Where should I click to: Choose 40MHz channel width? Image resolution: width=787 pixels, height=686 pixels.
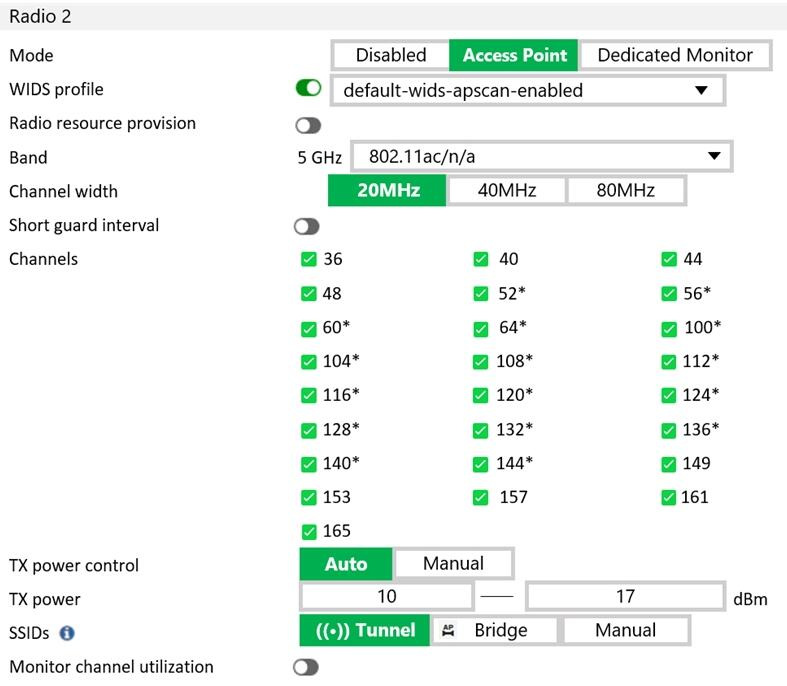tap(506, 191)
